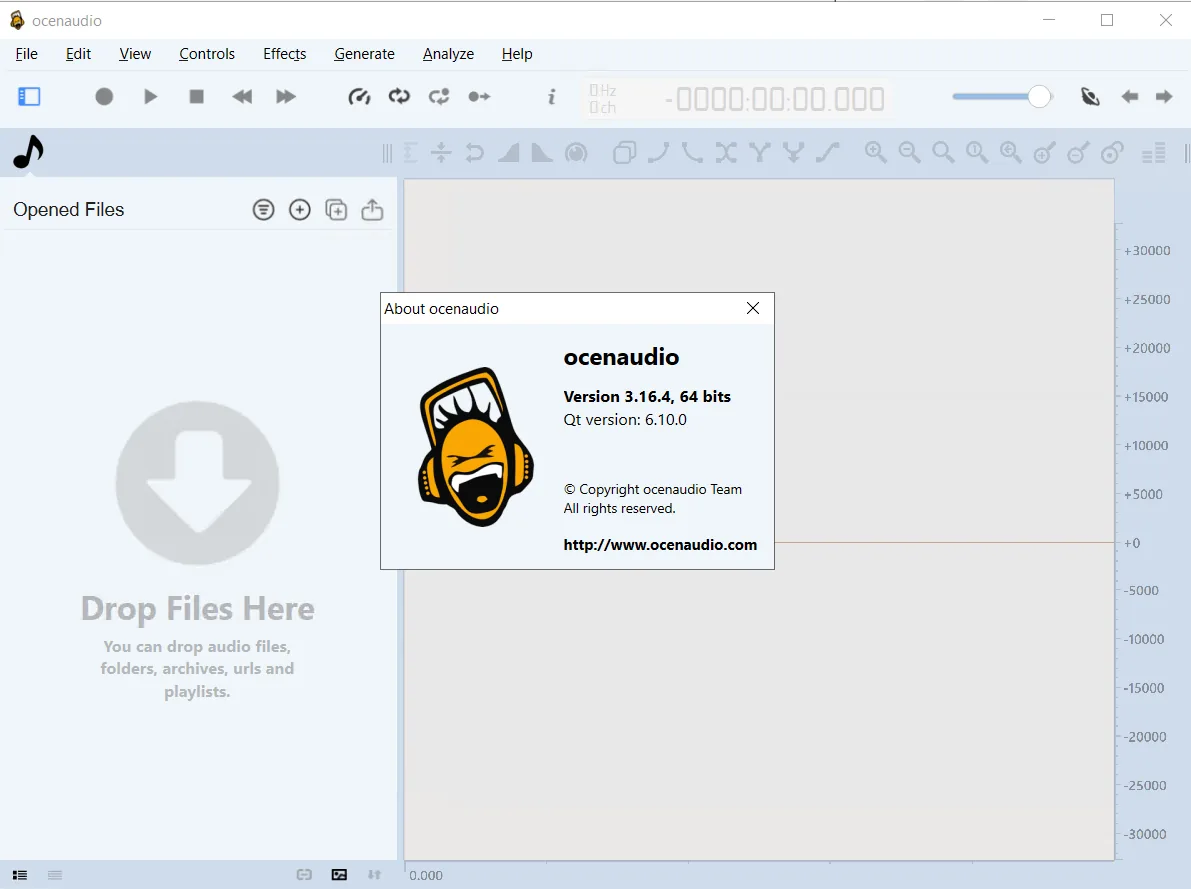
Task: Click the vertical zoom in icon
Action: 1044,153
